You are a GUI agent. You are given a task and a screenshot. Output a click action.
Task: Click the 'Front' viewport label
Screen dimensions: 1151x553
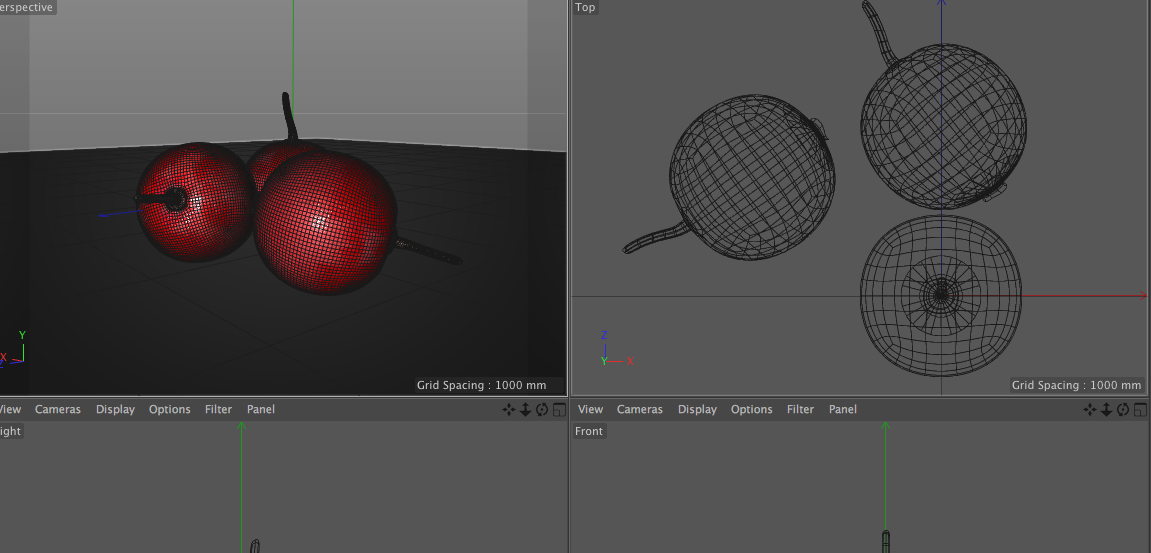[589, 431]
